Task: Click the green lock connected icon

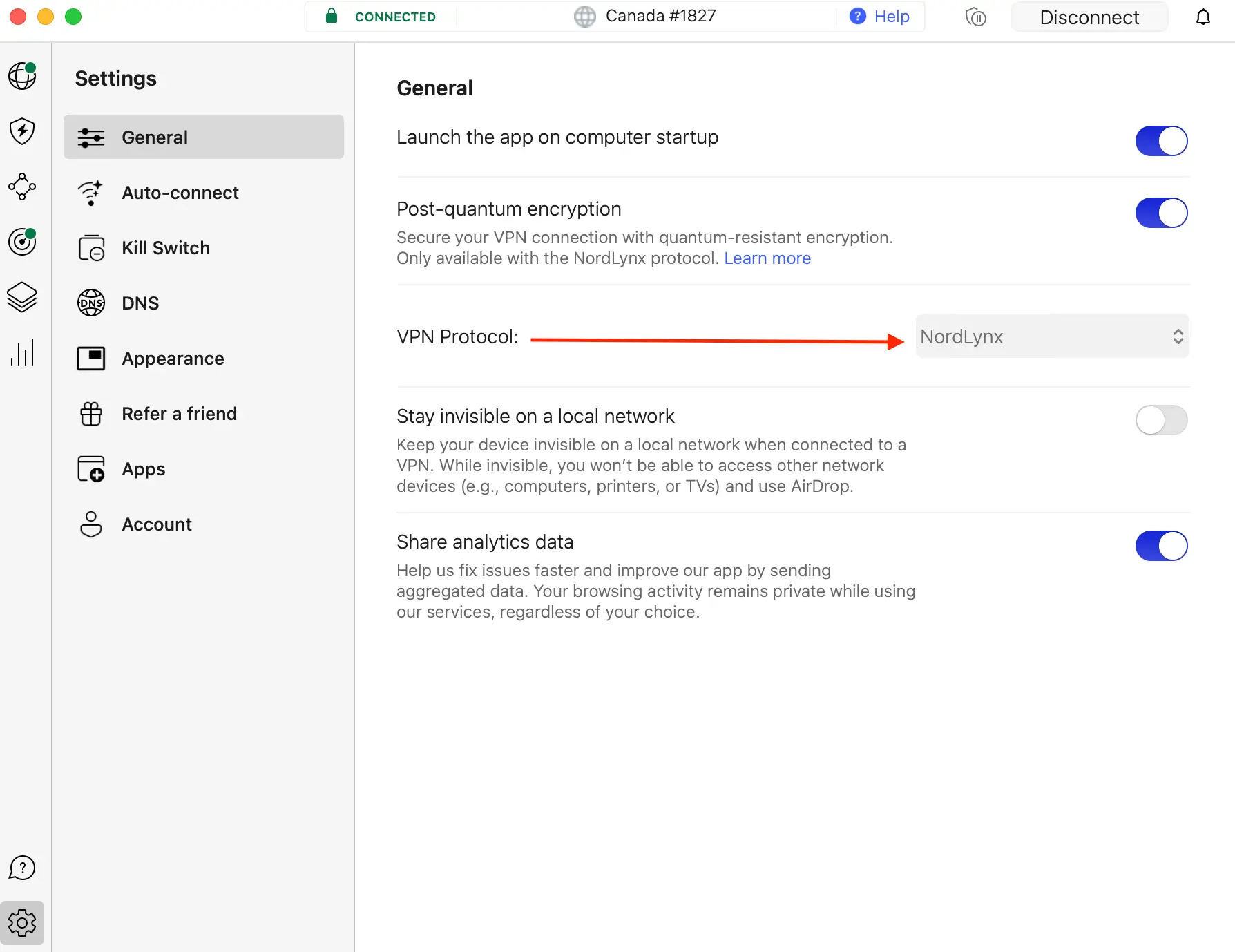Action: pyautogui.click(x=332, y=16)
